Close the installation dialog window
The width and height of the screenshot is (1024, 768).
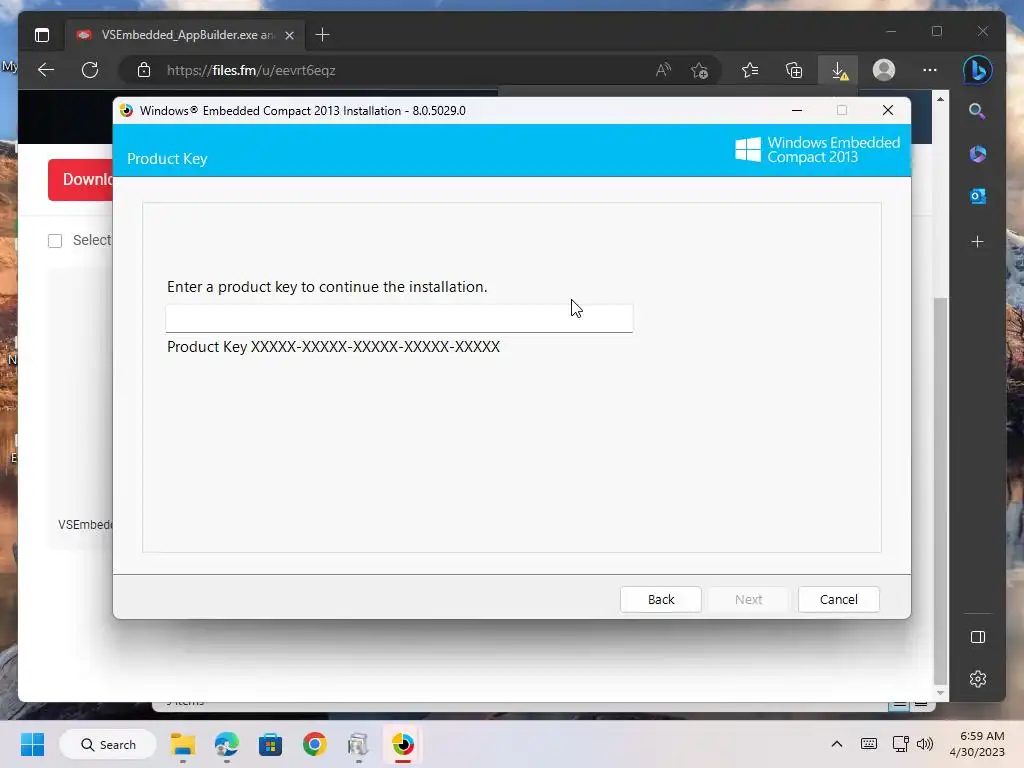(x=888, y=110)
